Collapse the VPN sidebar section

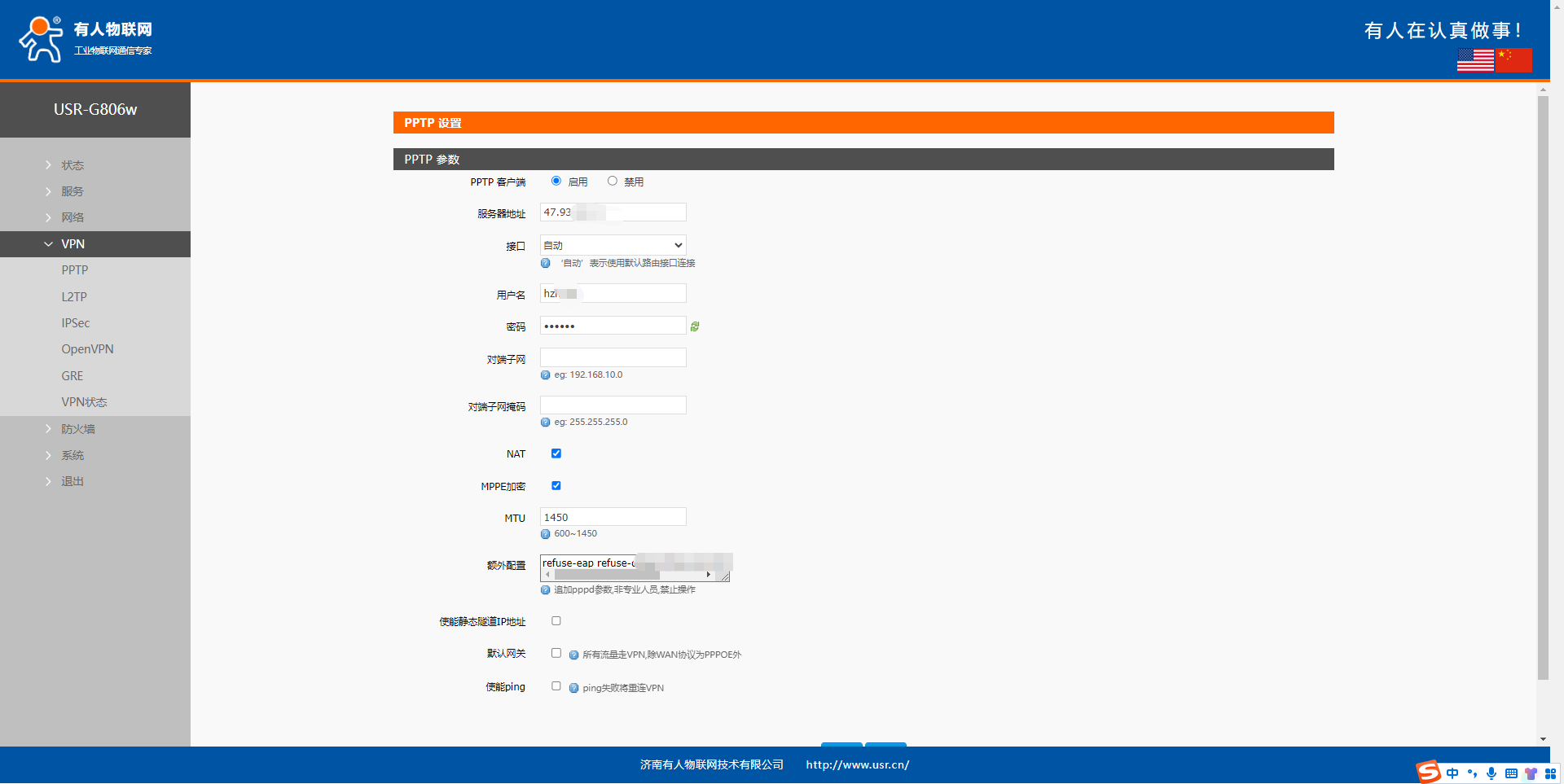pos(72,244)
